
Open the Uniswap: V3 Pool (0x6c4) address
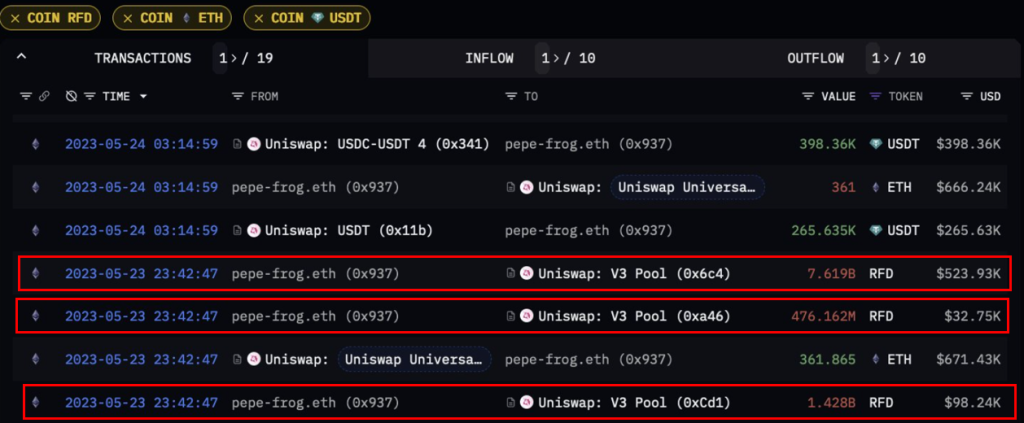click(x=634, y=273)
